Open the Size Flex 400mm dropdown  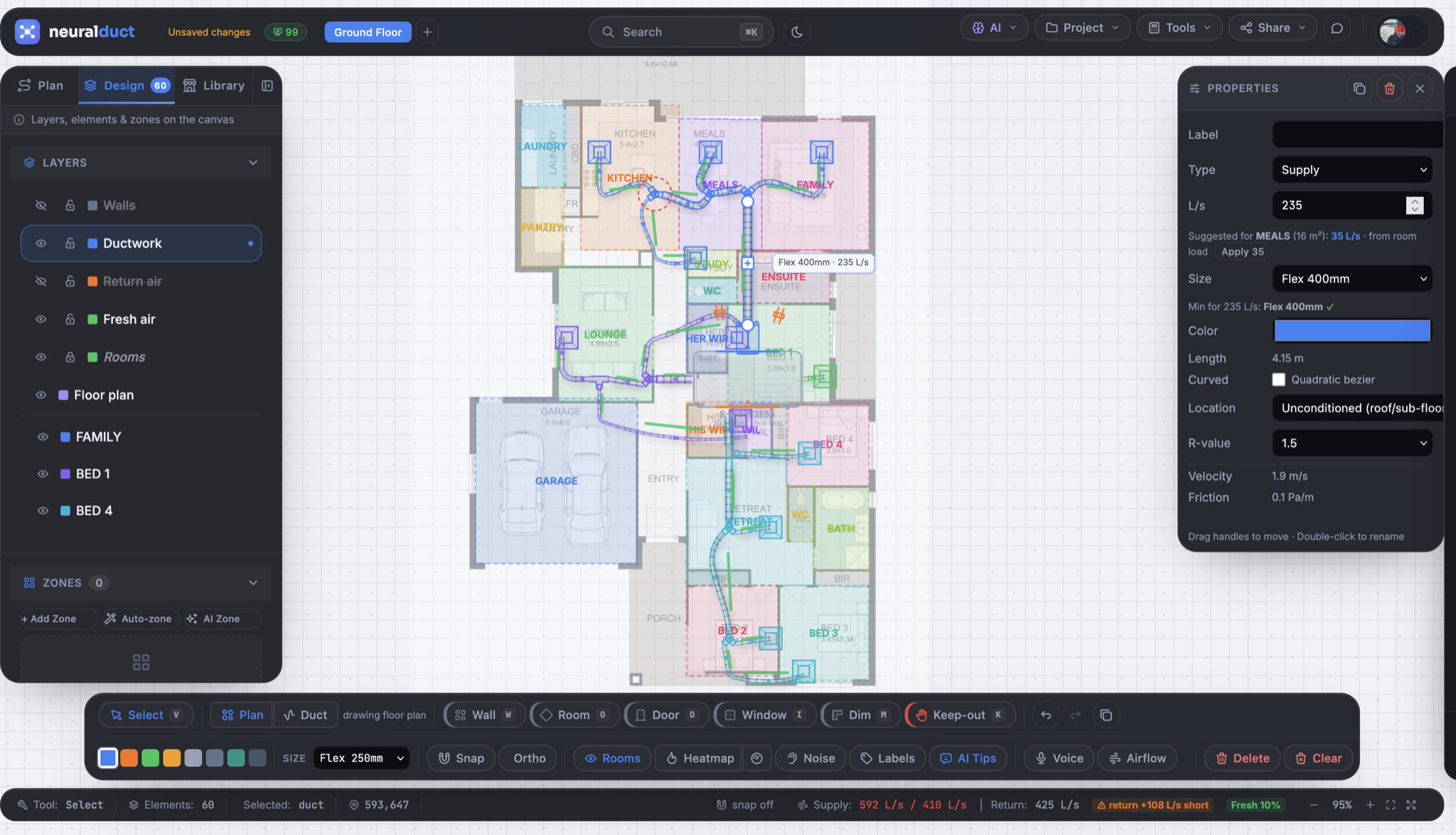1352,279
